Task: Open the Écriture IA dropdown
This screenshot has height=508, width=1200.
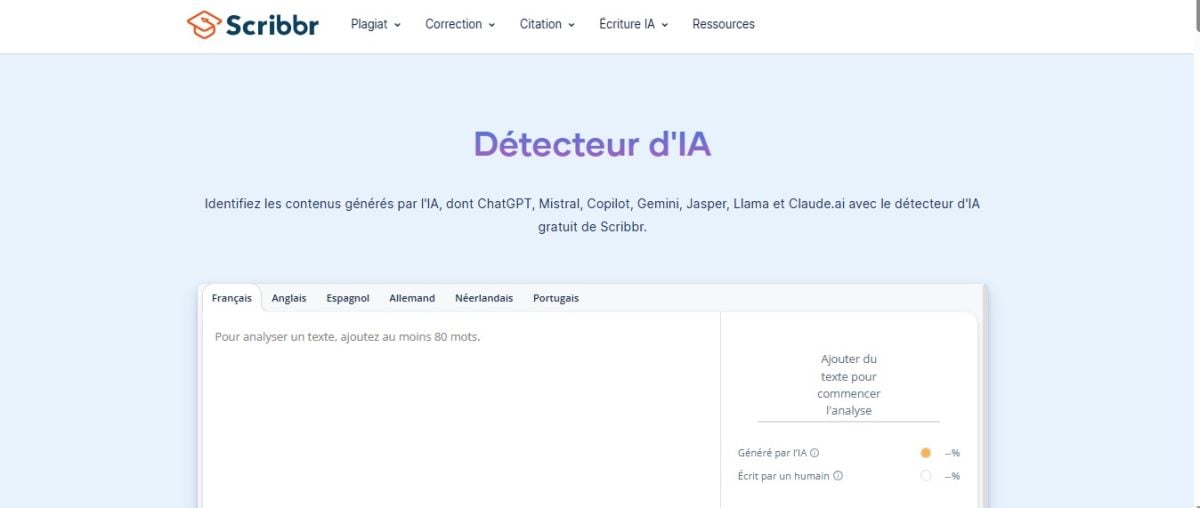Action: click(x=633, y=24)
